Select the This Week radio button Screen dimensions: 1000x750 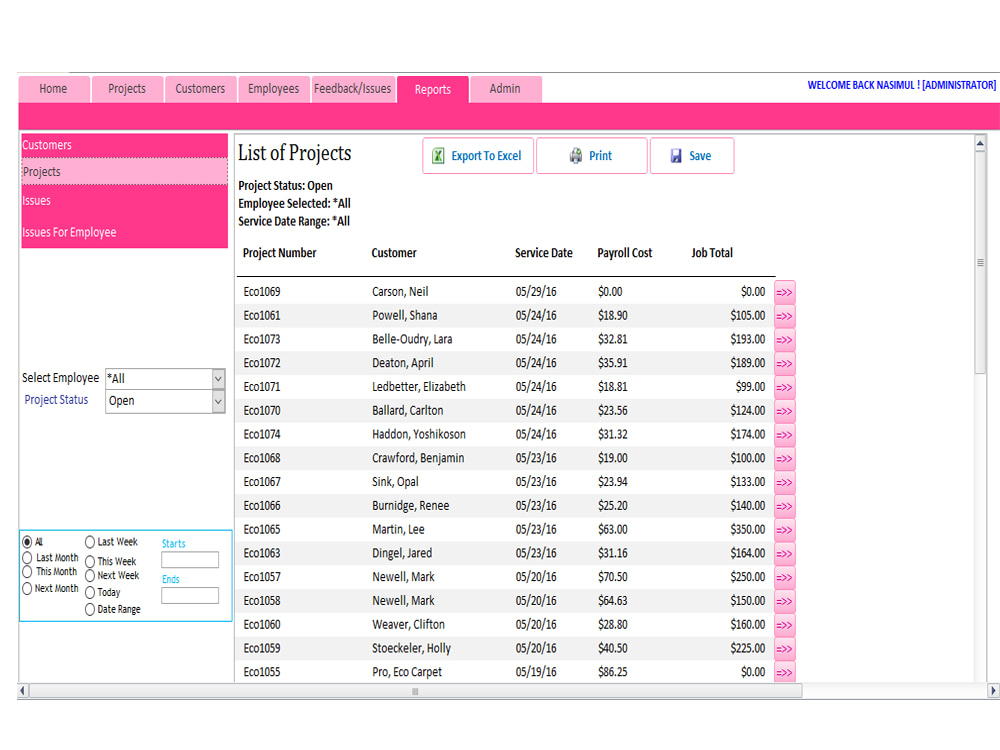[x=90, y=561]
